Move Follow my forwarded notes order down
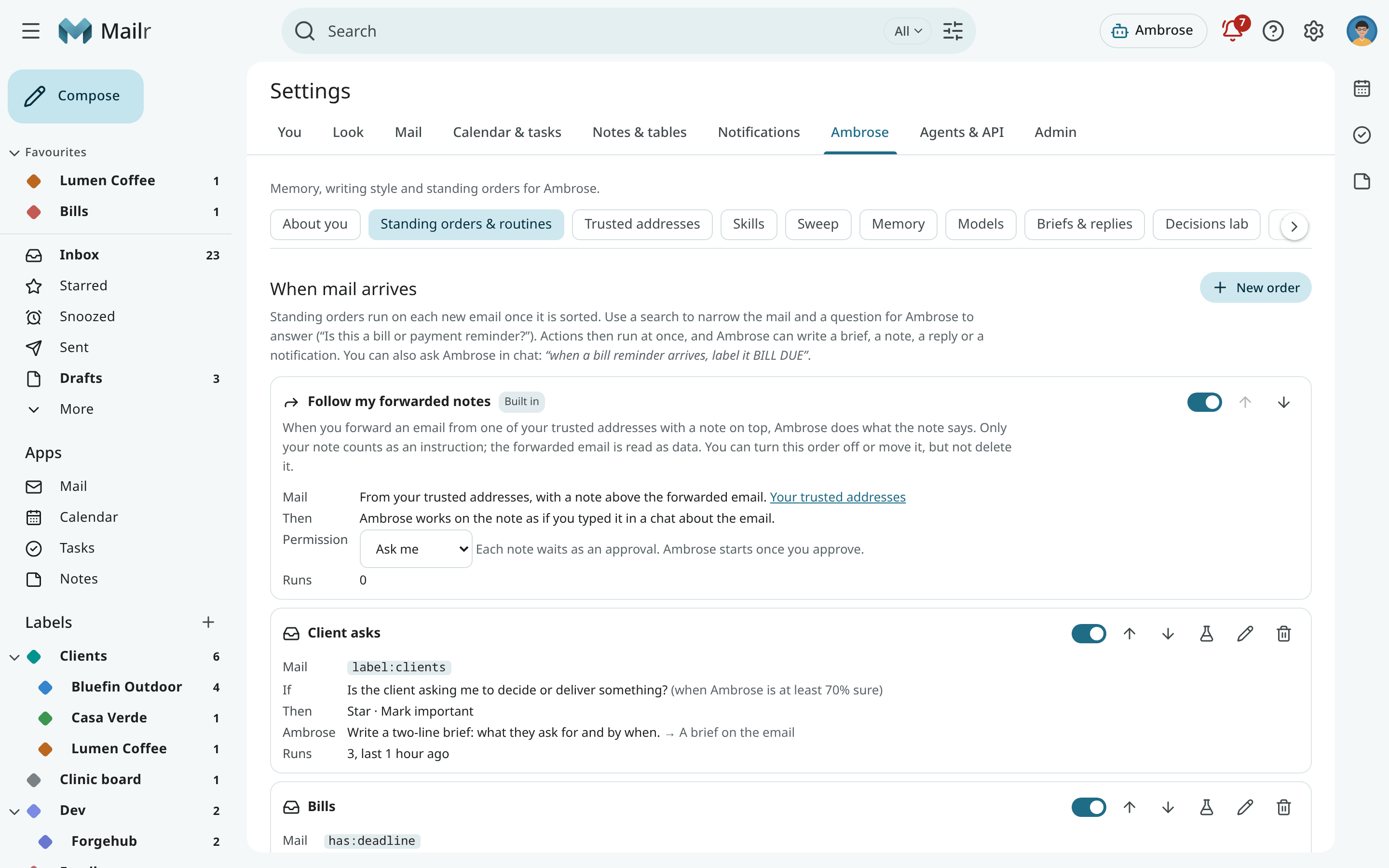 [x=1284, y=403]
